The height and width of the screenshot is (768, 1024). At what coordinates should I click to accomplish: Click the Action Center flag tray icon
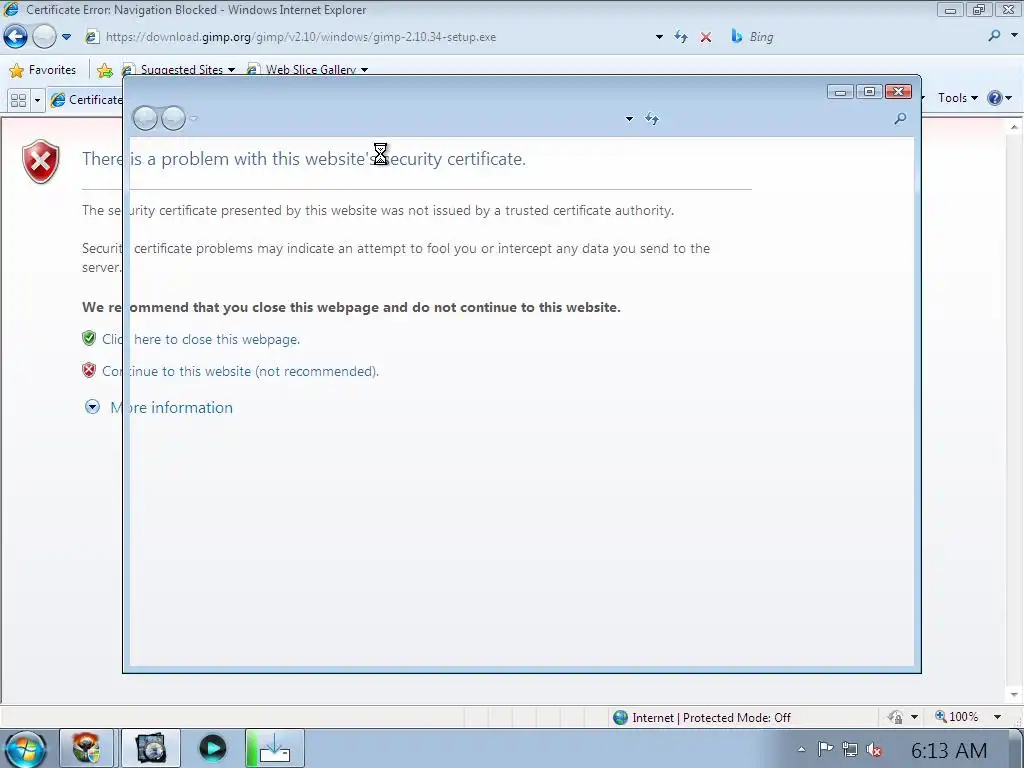click(825, 748)
